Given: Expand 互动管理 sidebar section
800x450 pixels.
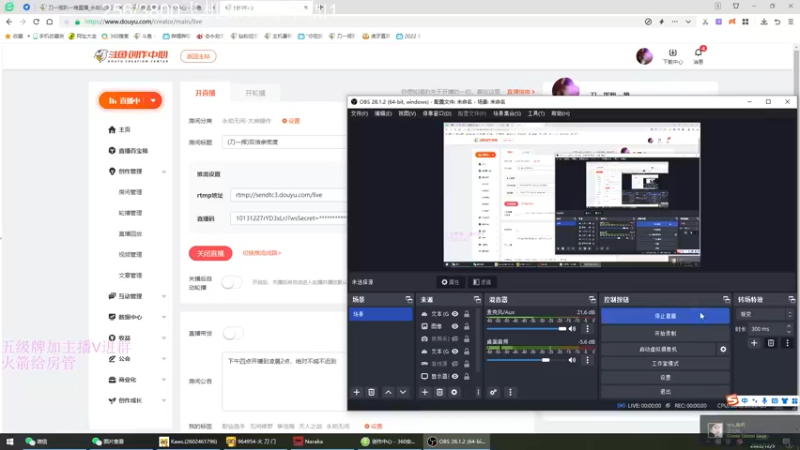Looking at the screenshot, I should tap(164, 296).
